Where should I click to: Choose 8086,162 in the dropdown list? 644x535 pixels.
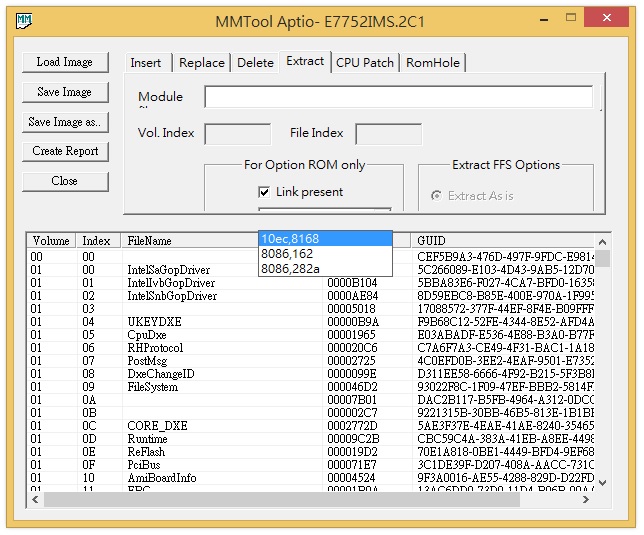pyautogui.click(x=325, y=254)
